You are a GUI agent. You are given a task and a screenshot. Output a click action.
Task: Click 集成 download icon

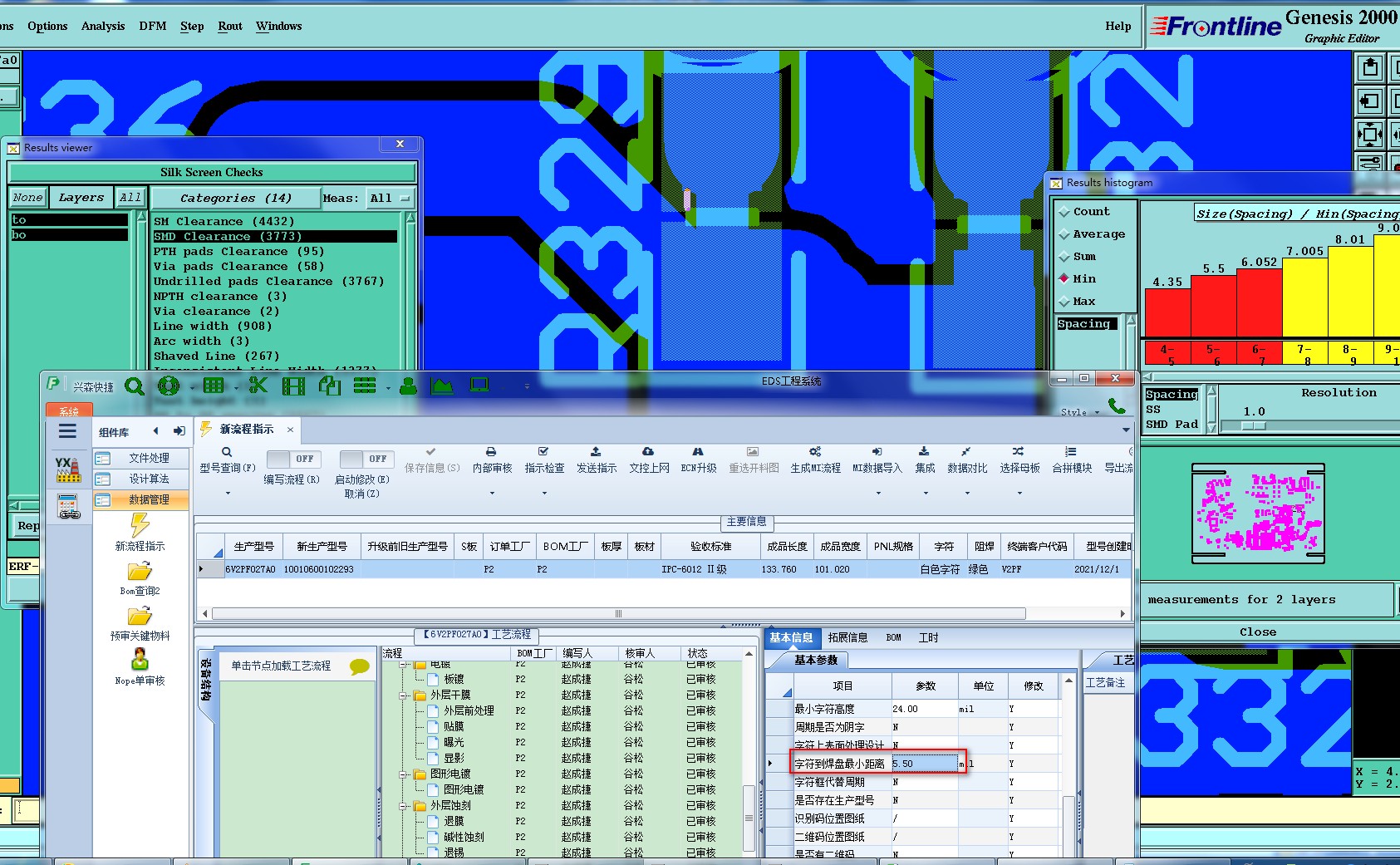point(924,452)
